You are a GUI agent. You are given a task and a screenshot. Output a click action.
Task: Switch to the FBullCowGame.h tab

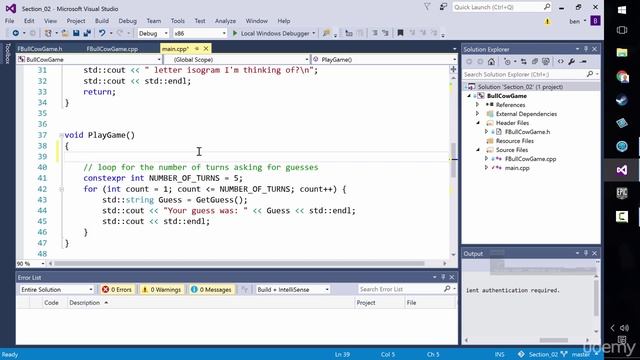coord(40,49)
